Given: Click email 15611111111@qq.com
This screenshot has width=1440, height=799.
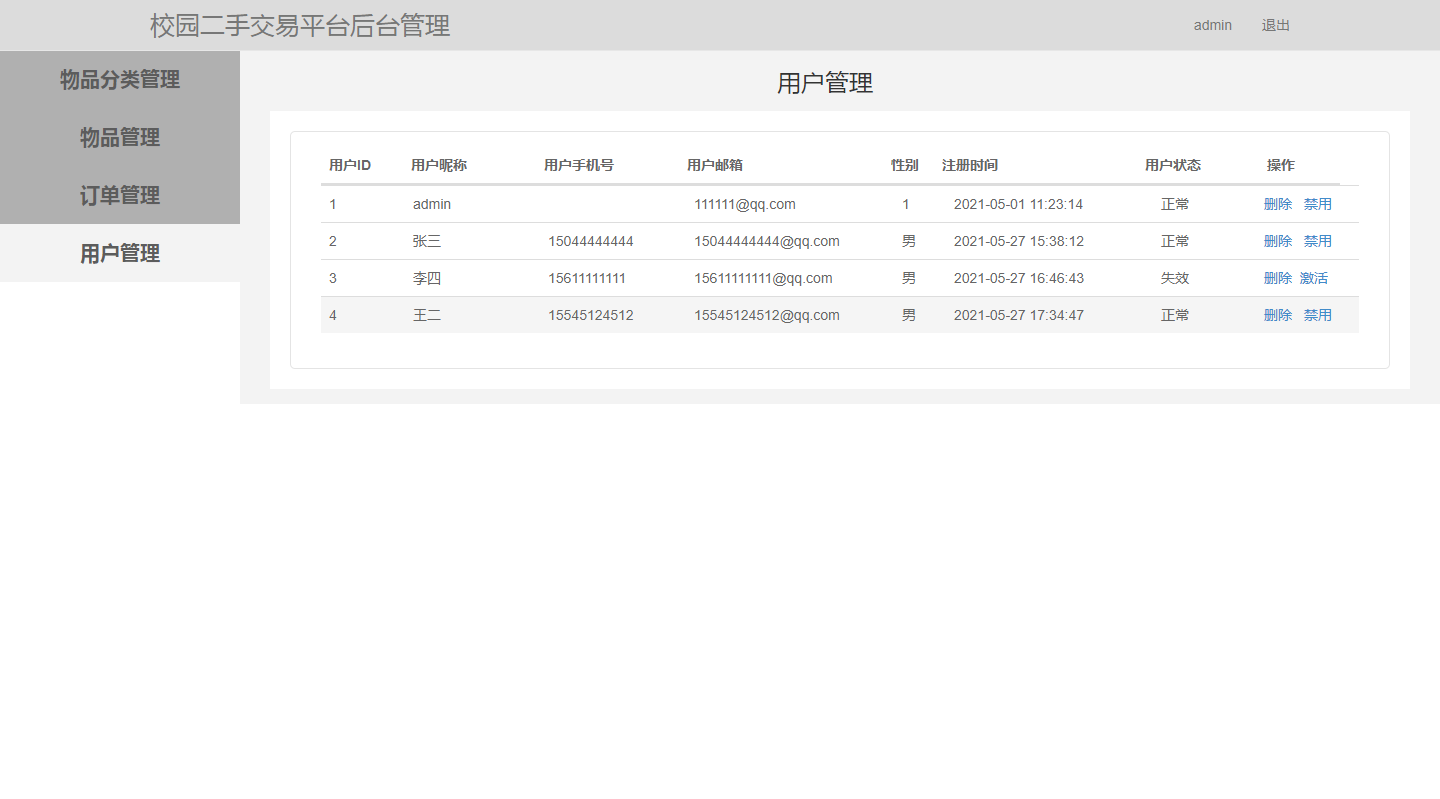Looking at the screenshot, I should (x=763, y=278).
